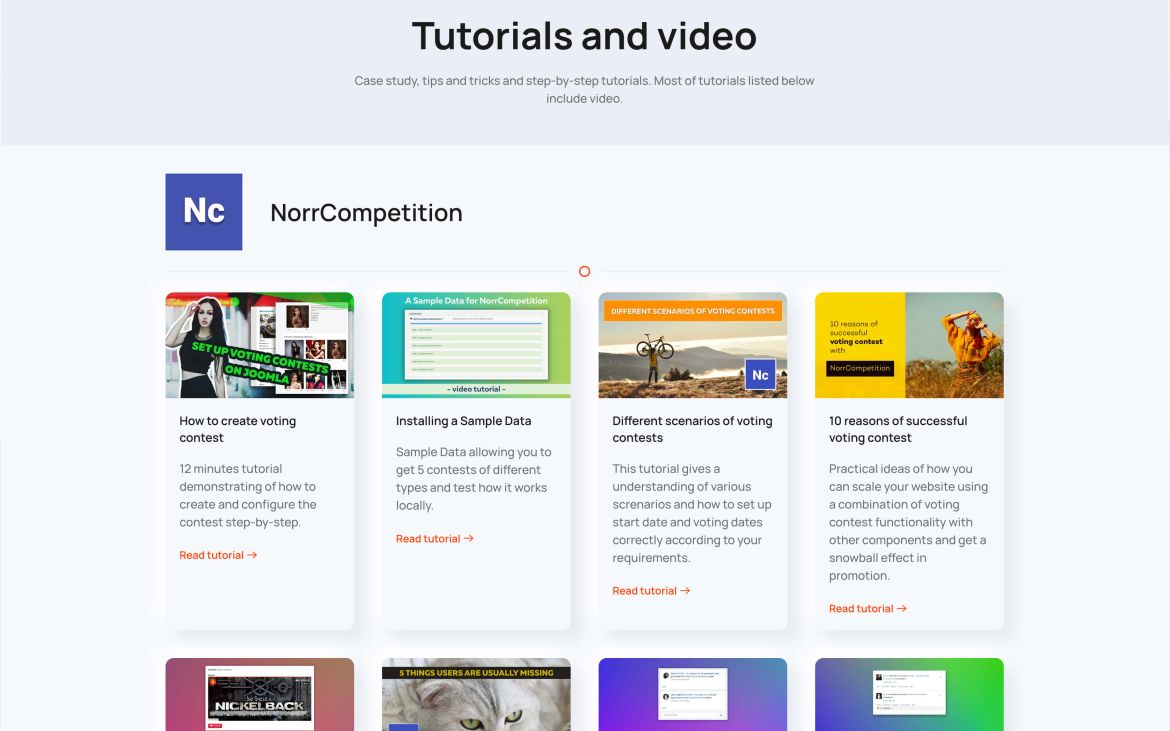
Task: Click 'Different scenarios of voting contests' card title
Action: (692, 429)
